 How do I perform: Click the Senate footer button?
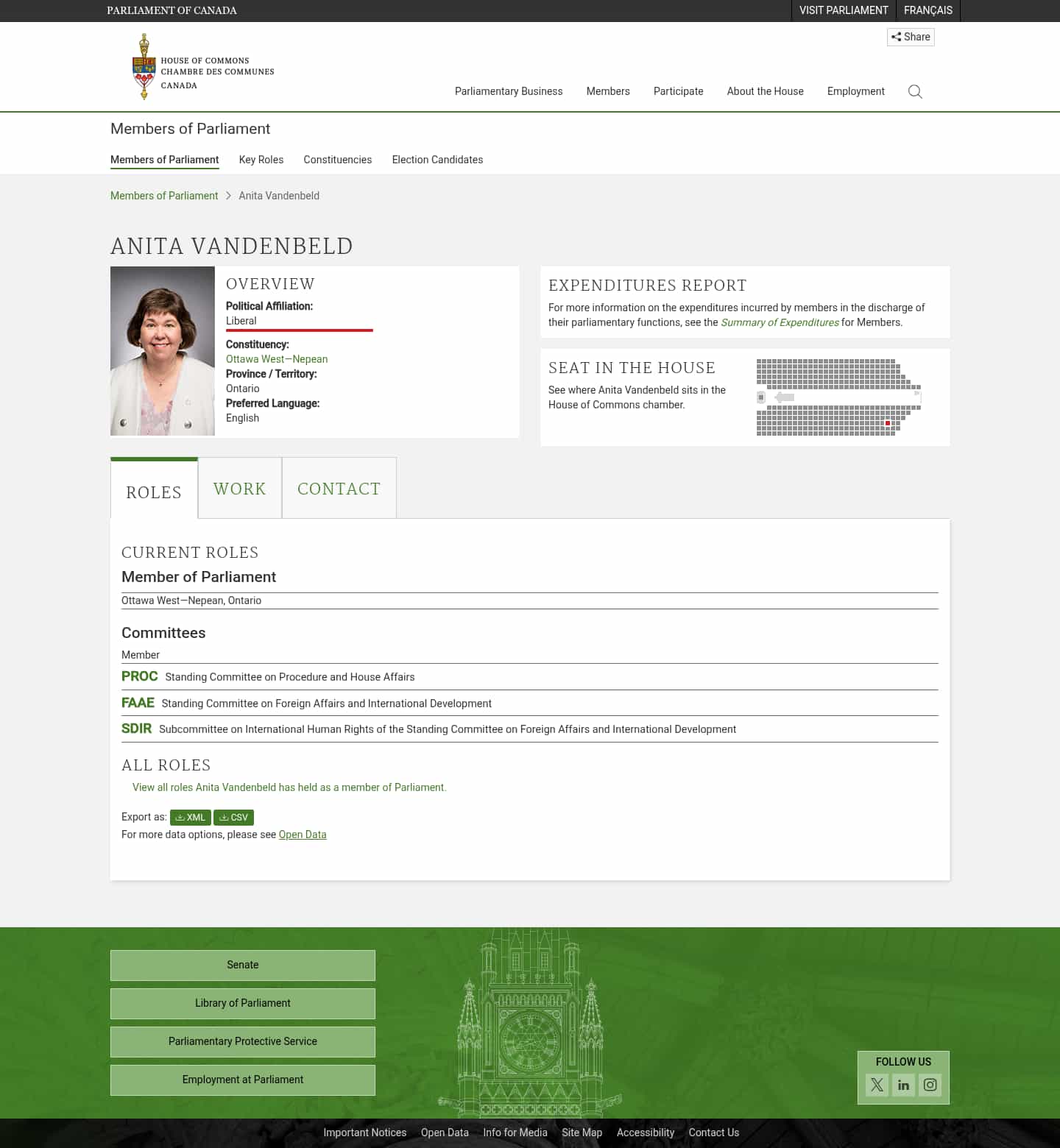[243, 965]
